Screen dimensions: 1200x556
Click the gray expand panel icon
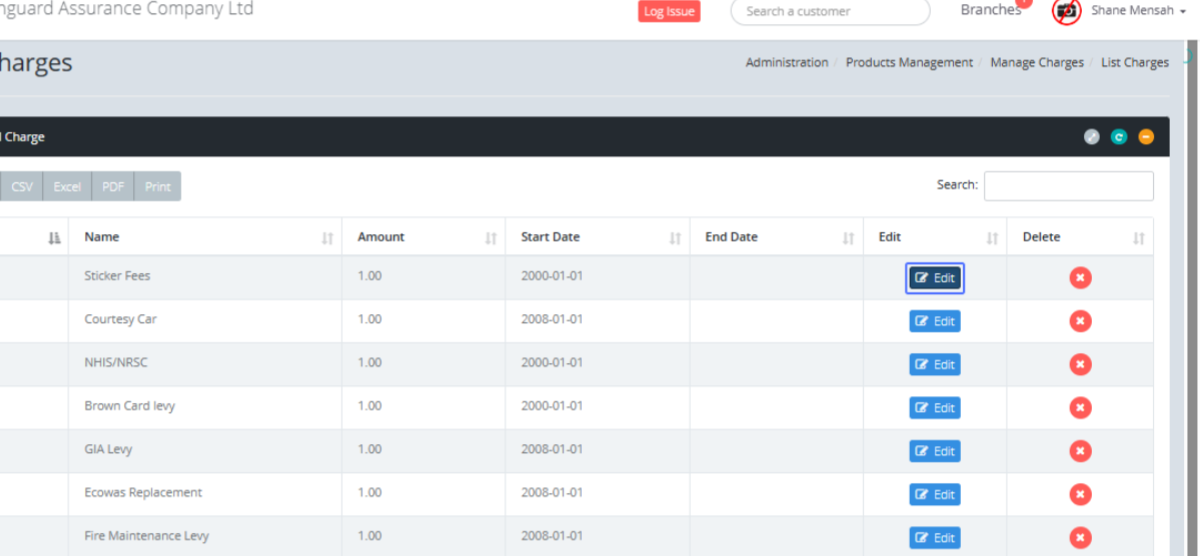click(1092, 137)
